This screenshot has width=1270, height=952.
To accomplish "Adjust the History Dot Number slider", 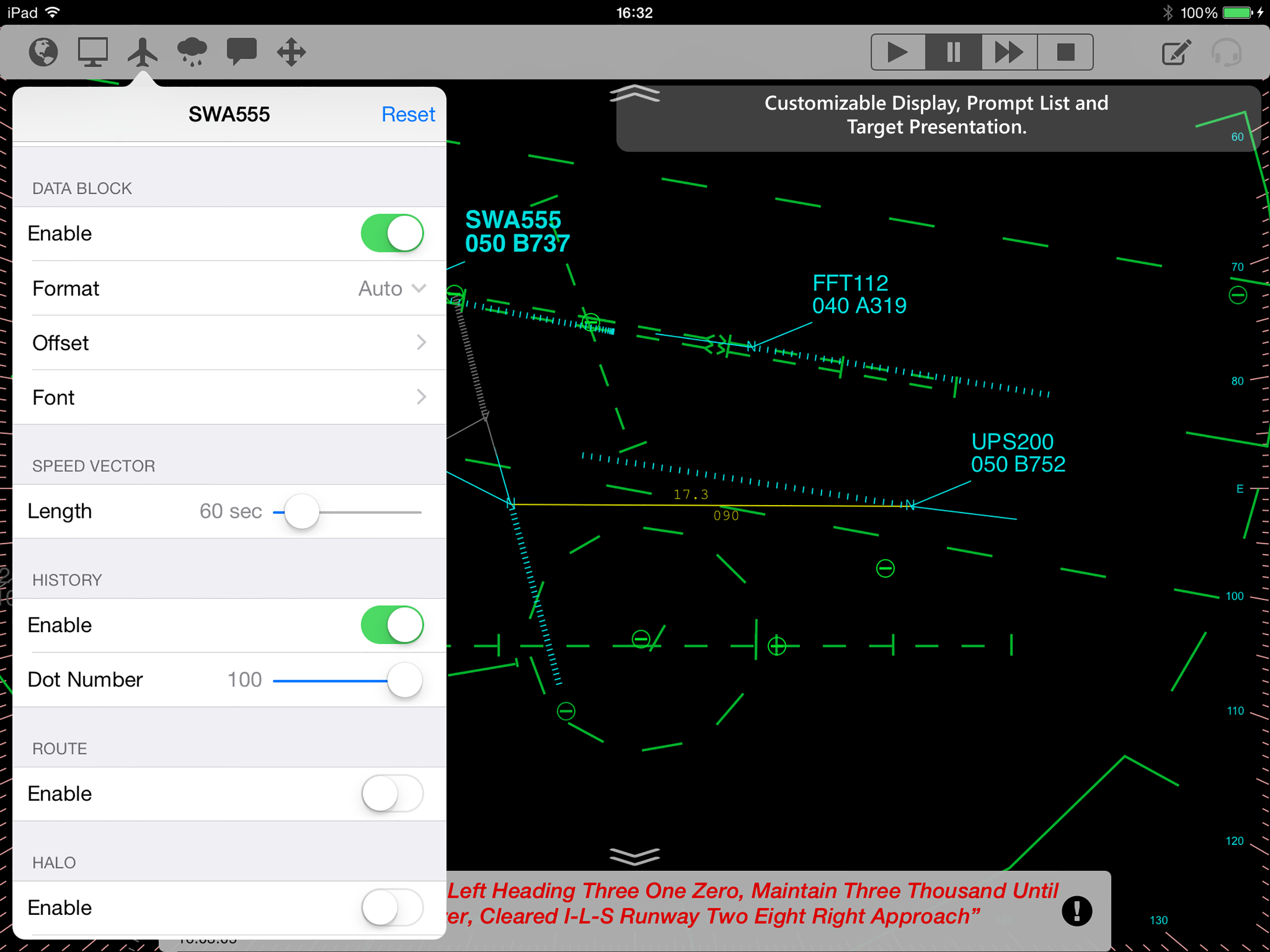I will pyautogui.click(x=405, y=680).
